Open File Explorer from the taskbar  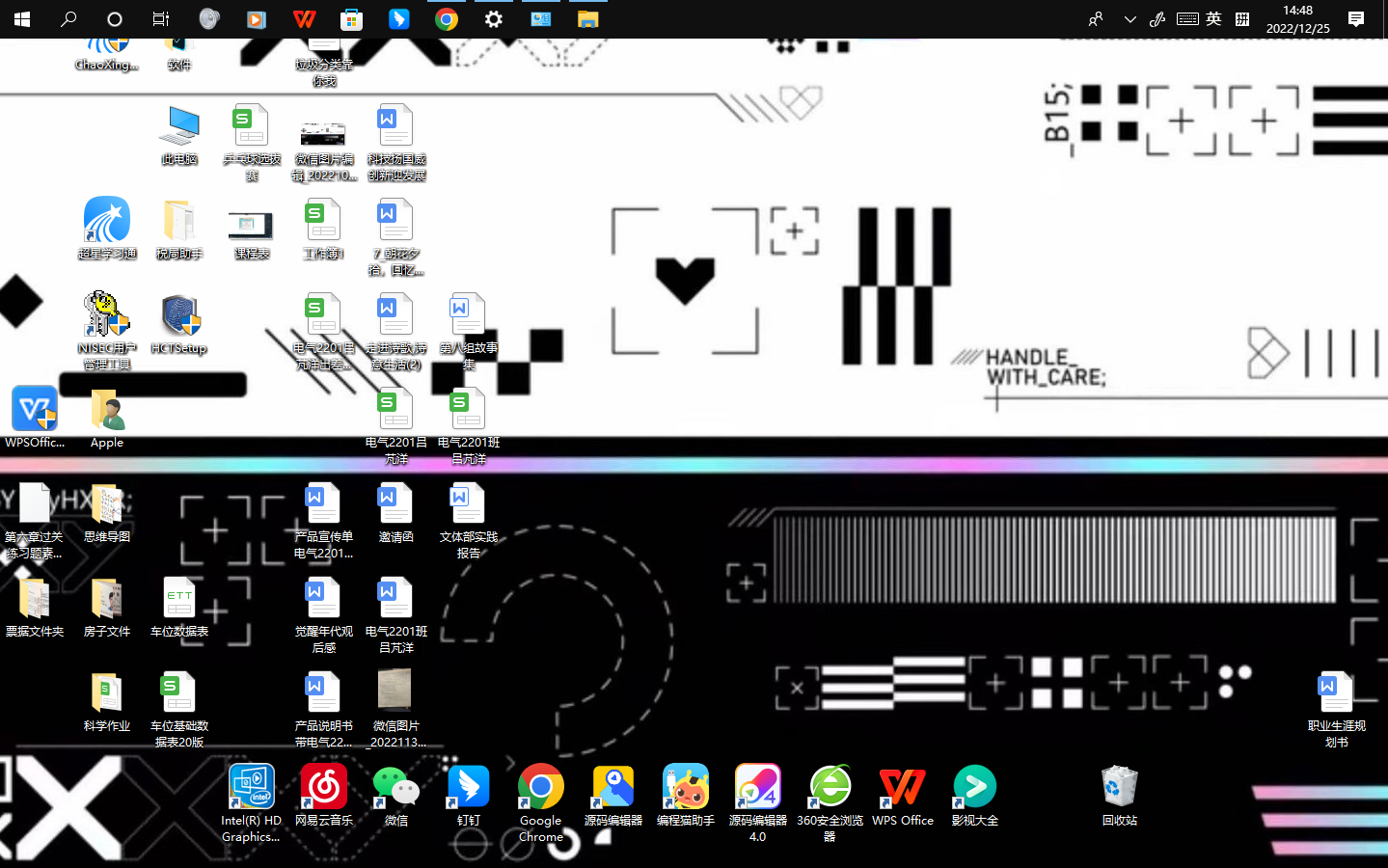click(x=587, y=19)
